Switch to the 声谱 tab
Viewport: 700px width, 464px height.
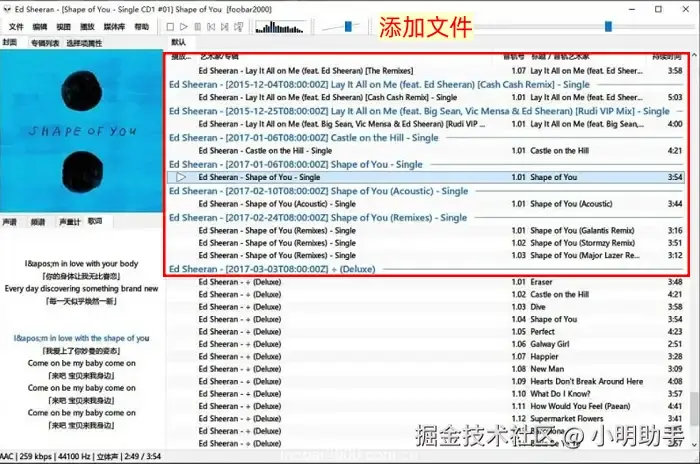tap(10, 222)
